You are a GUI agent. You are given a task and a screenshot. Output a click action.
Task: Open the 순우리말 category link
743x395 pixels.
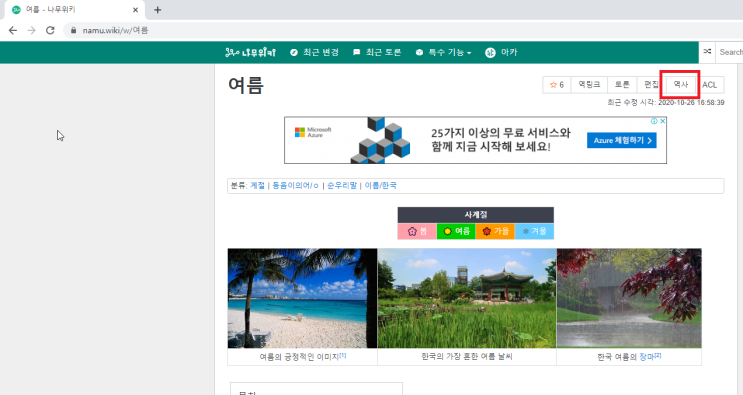click(342, 186)
